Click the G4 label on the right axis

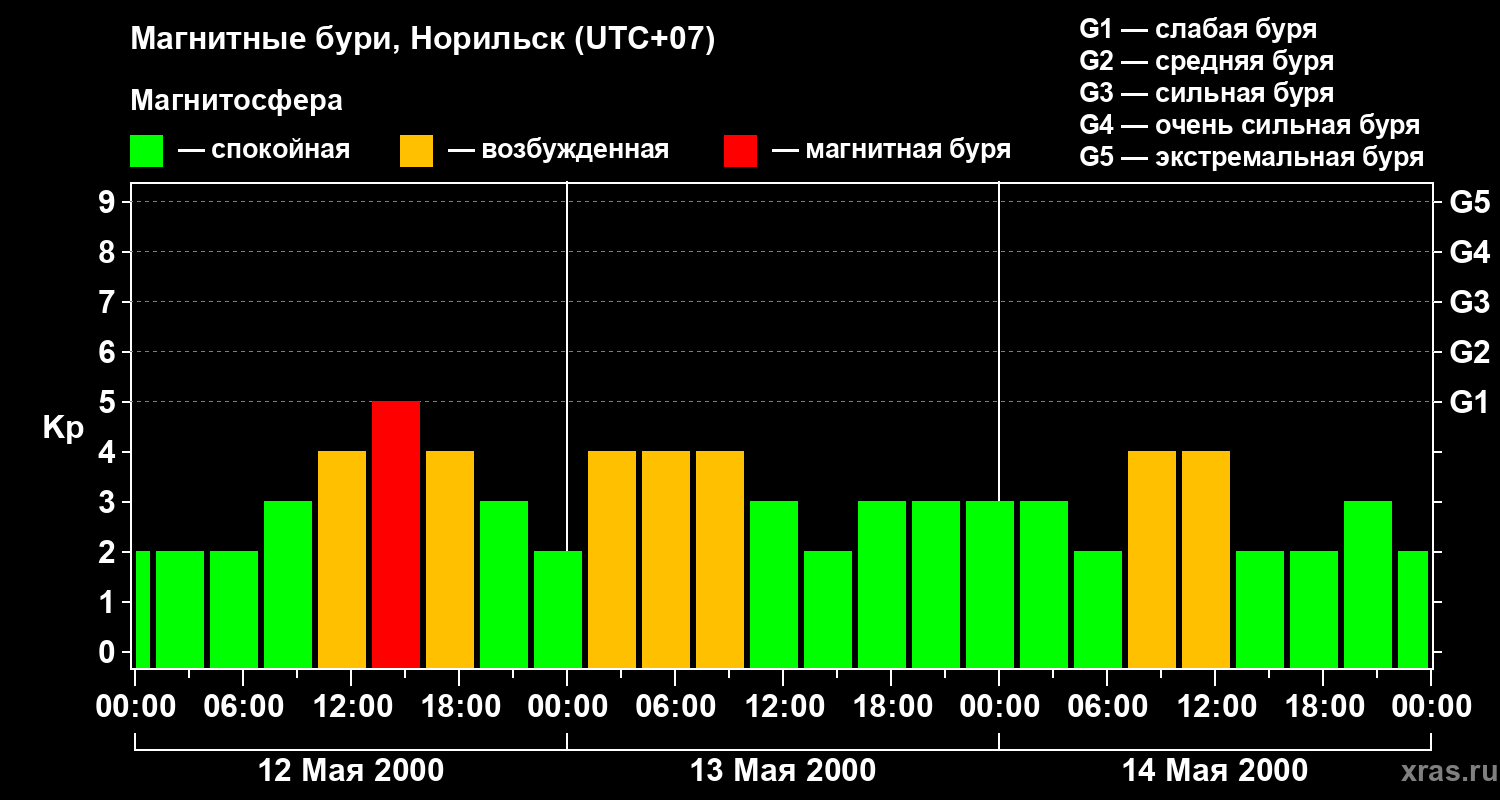coord(1469,252)
